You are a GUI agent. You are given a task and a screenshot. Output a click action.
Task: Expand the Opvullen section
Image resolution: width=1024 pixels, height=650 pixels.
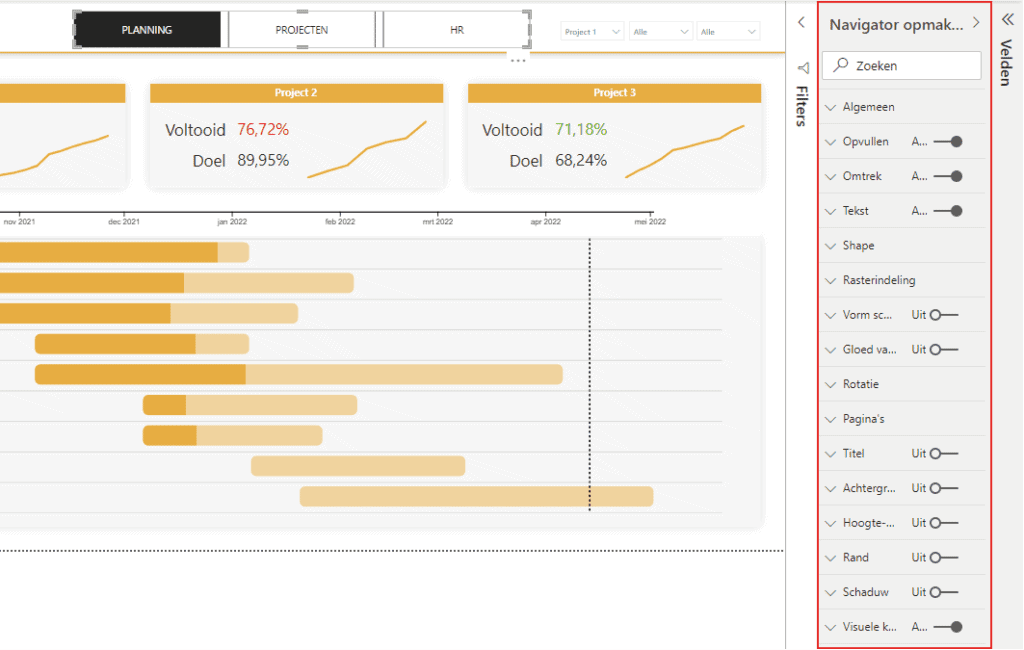tap(830, 141)
